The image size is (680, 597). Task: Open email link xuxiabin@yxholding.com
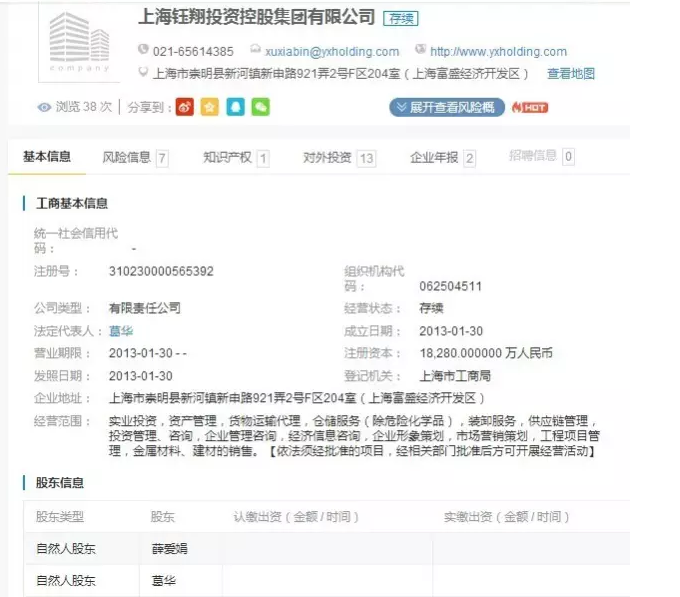point(332,52)
